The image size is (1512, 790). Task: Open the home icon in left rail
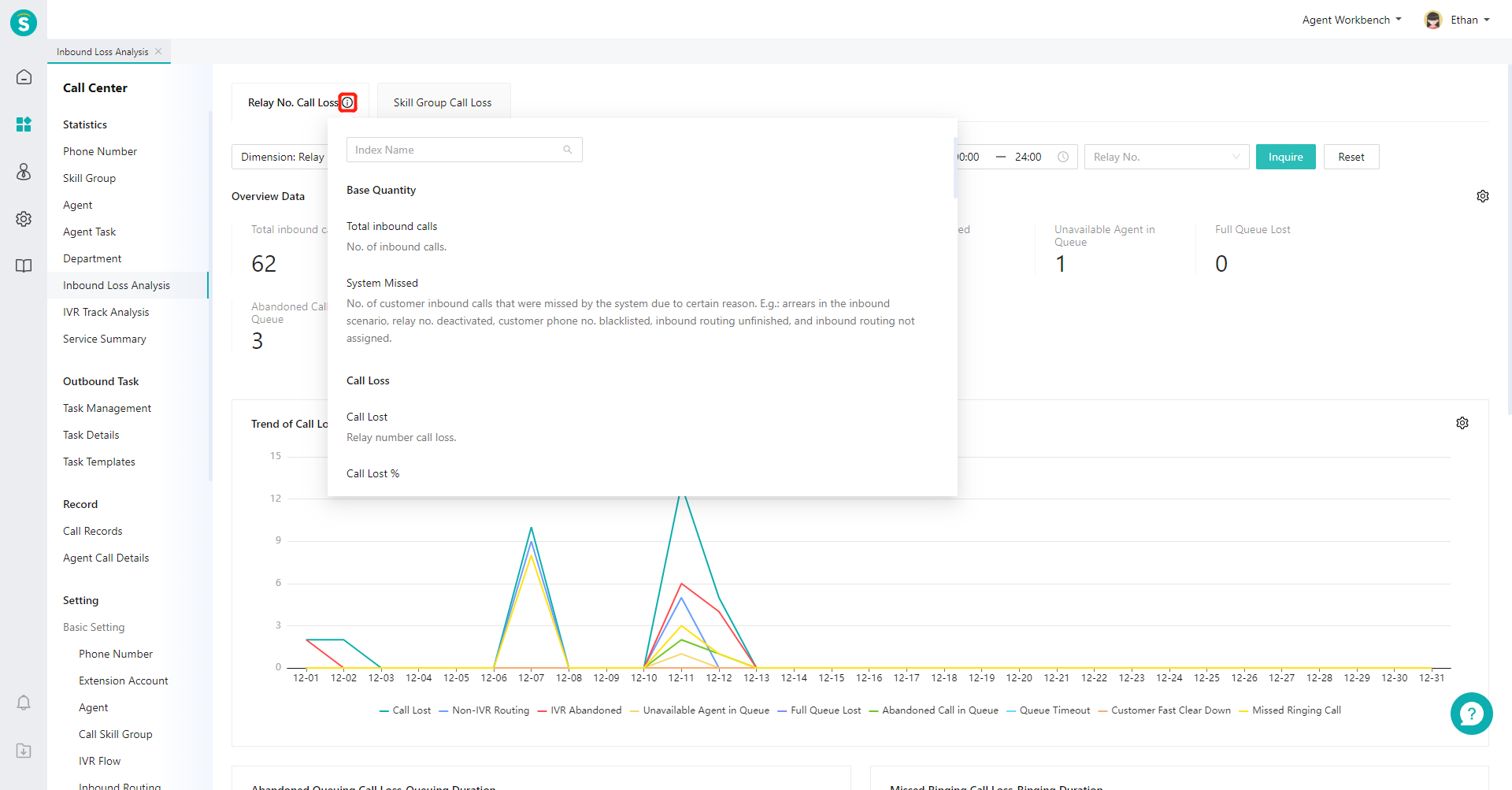(x=24, y=77)
